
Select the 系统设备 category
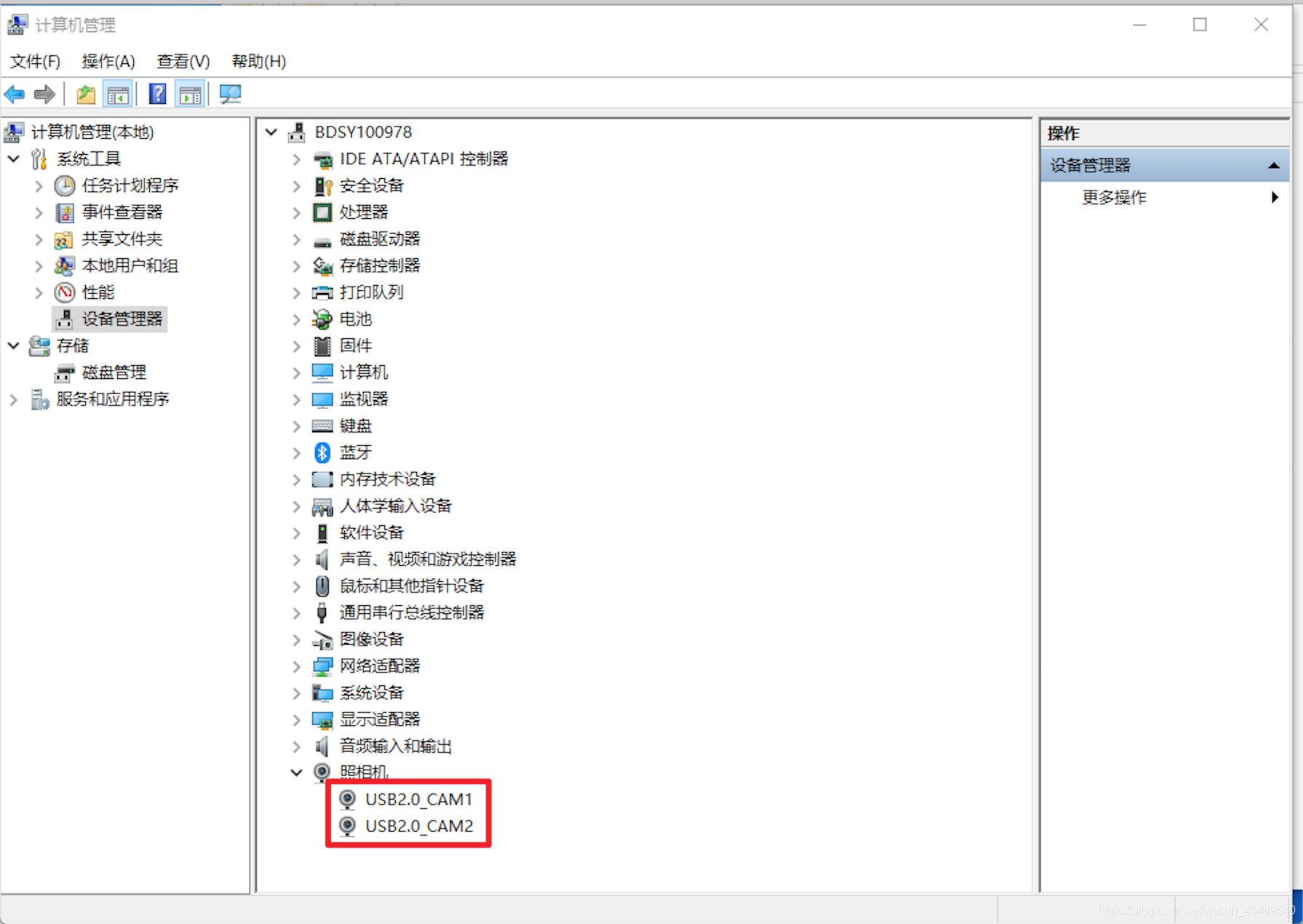(372, 693)
